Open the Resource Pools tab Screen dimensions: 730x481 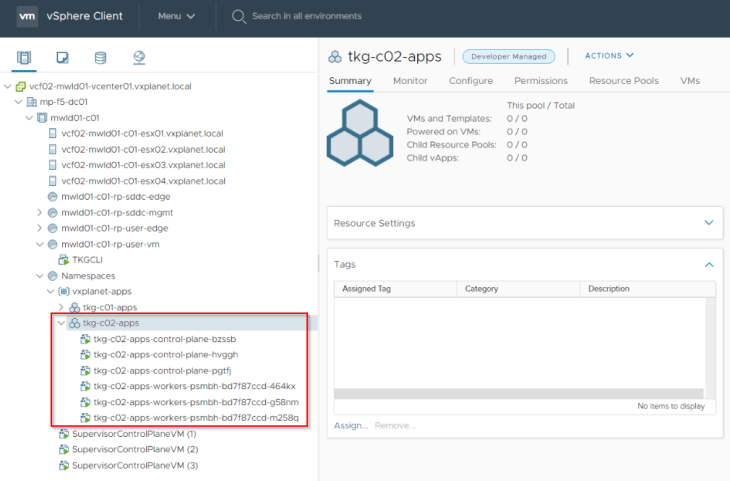pos(624,81)
